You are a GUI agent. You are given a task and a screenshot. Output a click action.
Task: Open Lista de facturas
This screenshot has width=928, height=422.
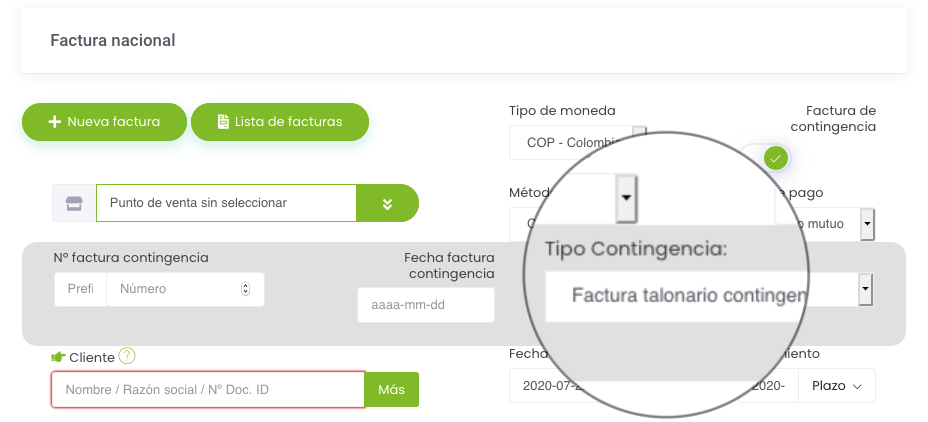[x=280, y=122]
